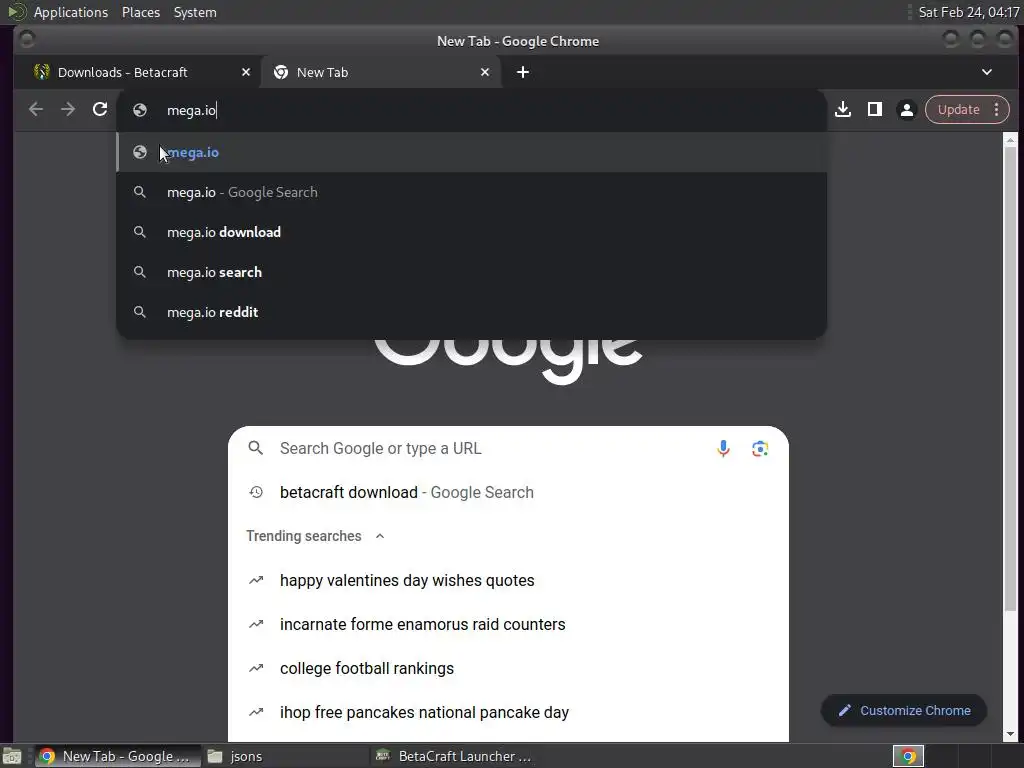Open the Chrome profile avatar icon
The width and height of the screenshot is (1024, 768).
point(906,110)
